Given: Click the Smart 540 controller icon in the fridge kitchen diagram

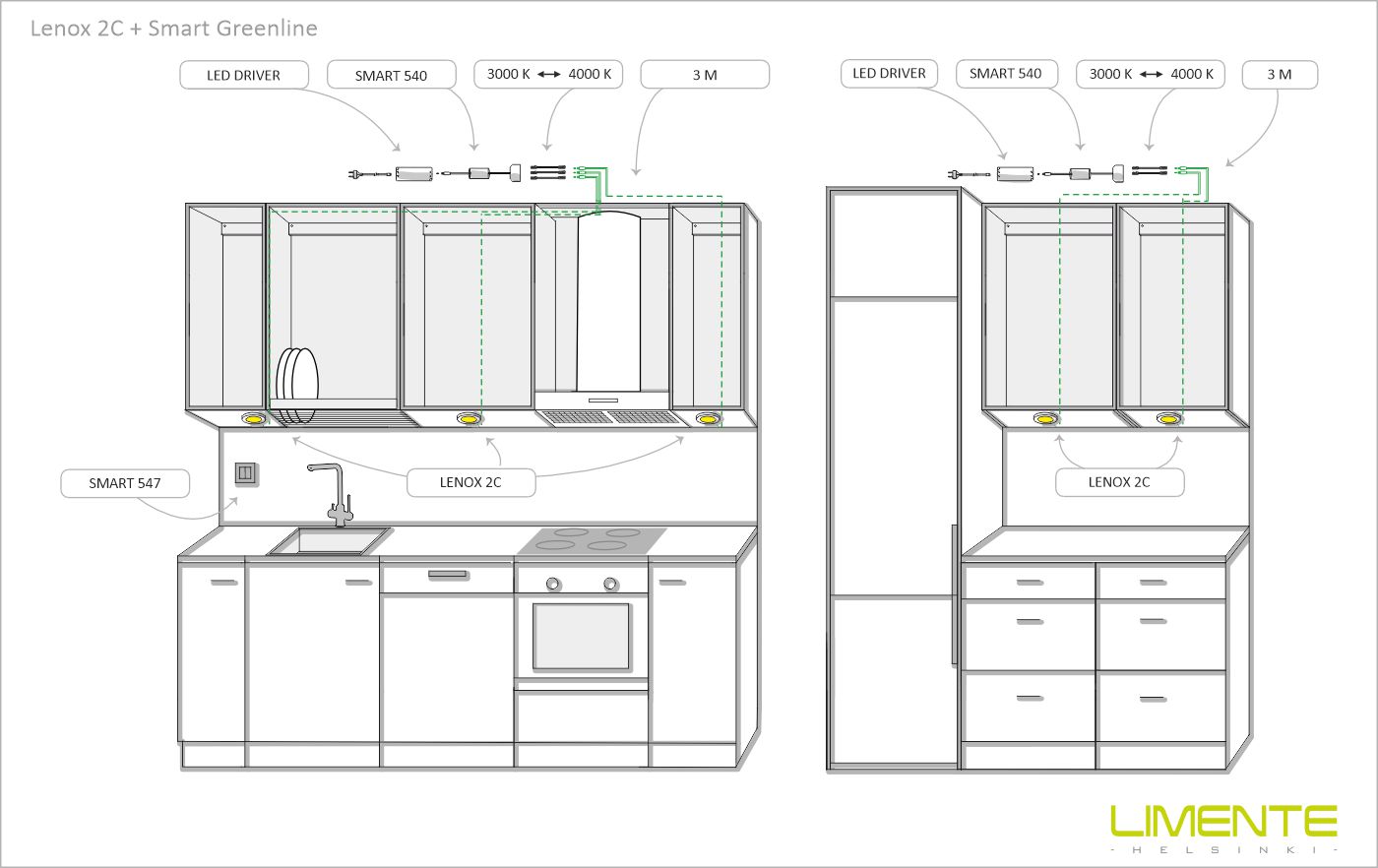Looking at the screenshot, I should pyautogui.click(x=1080, y=173).
